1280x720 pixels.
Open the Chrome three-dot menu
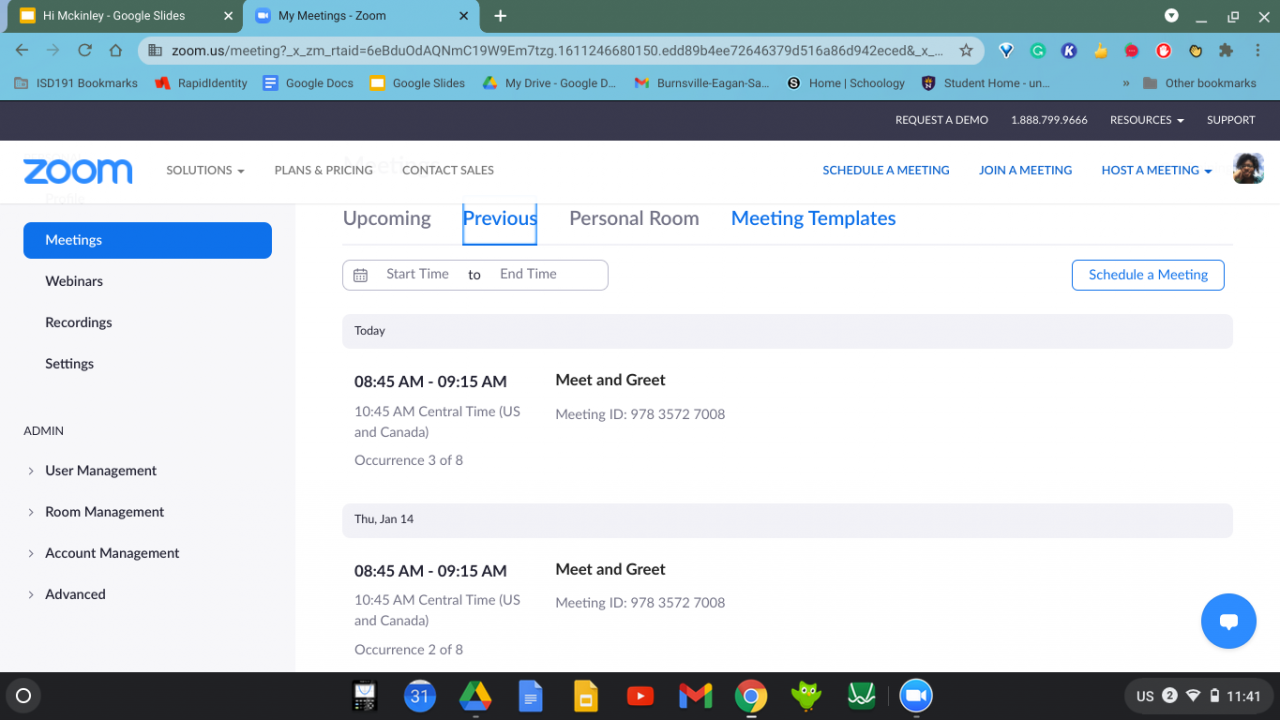tap(1258, 50)
